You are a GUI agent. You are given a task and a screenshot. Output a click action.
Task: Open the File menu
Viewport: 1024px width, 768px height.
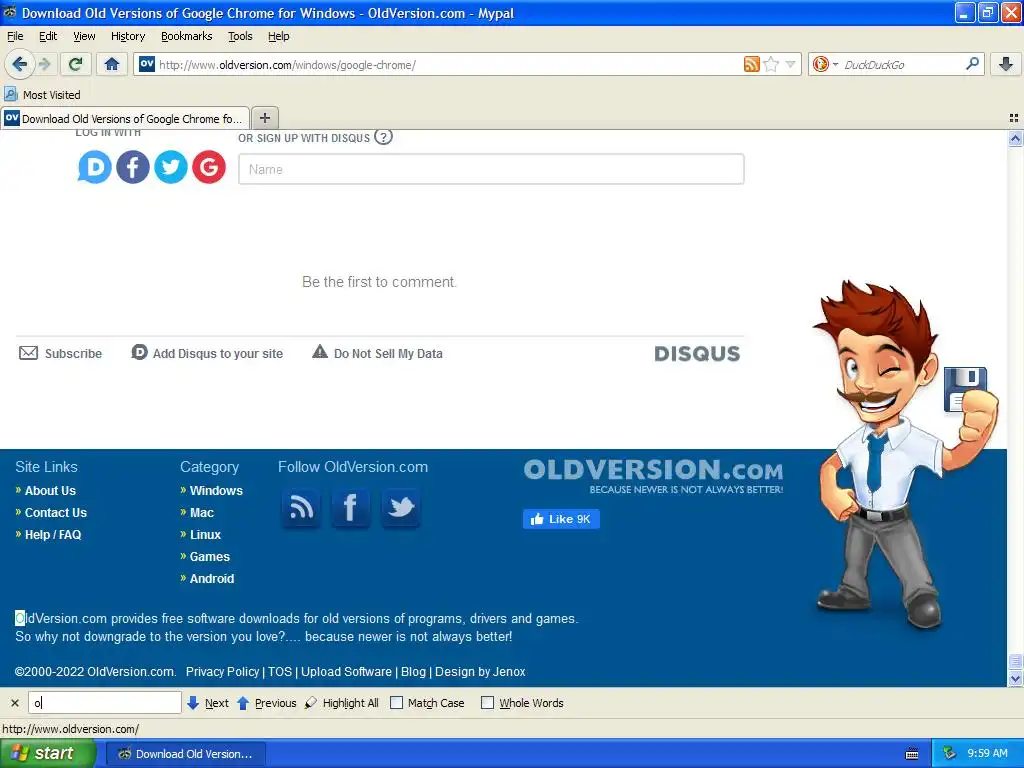click(15, 36)
